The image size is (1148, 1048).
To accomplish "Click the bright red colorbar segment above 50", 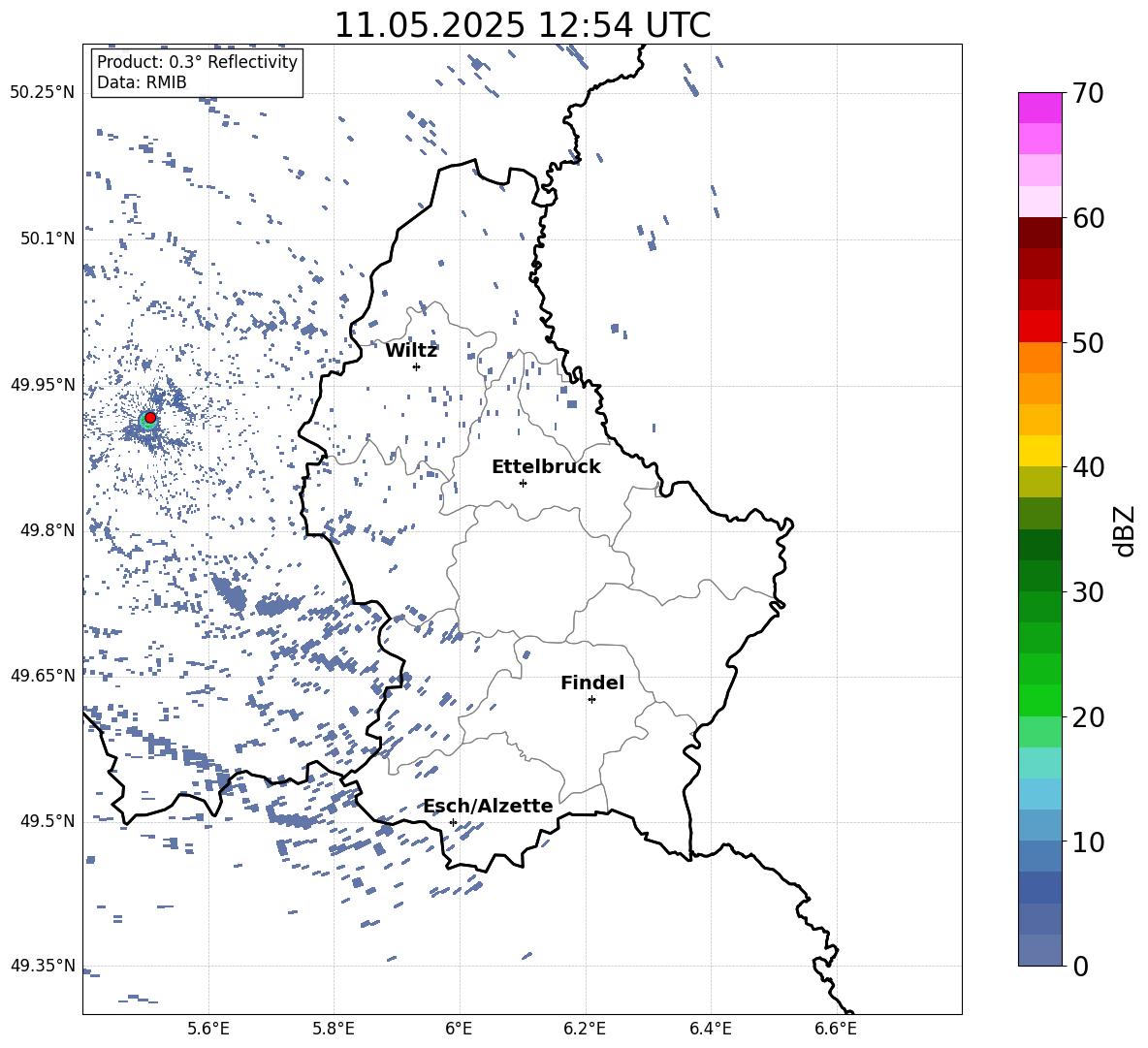I will [1039, 327].
